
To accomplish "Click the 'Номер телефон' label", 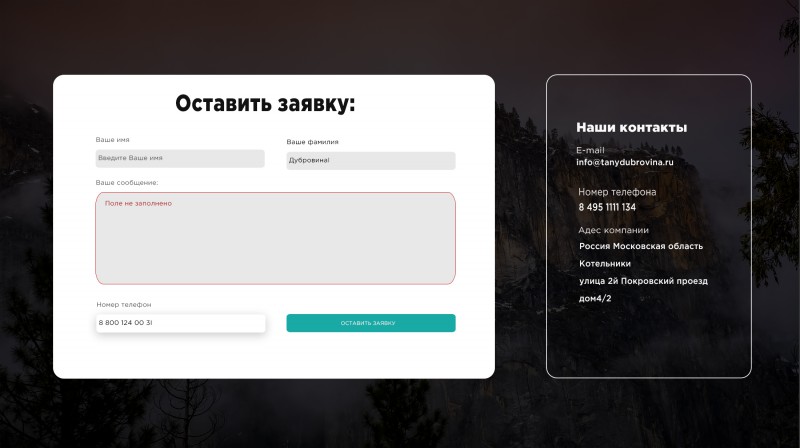I will (x=124, y=305).
